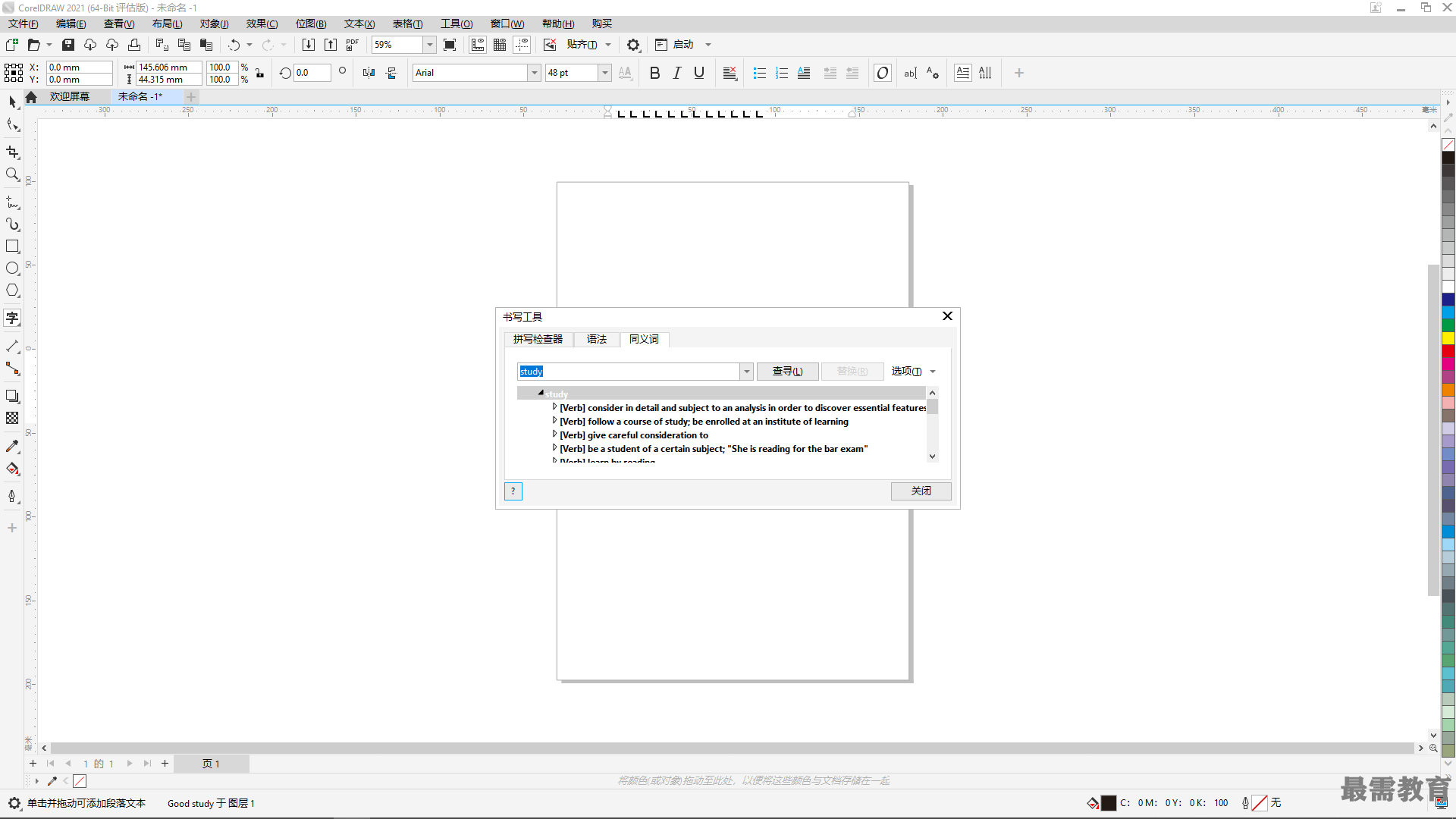
Task: Toggle full screen preview
Action: tap(450, 45)
